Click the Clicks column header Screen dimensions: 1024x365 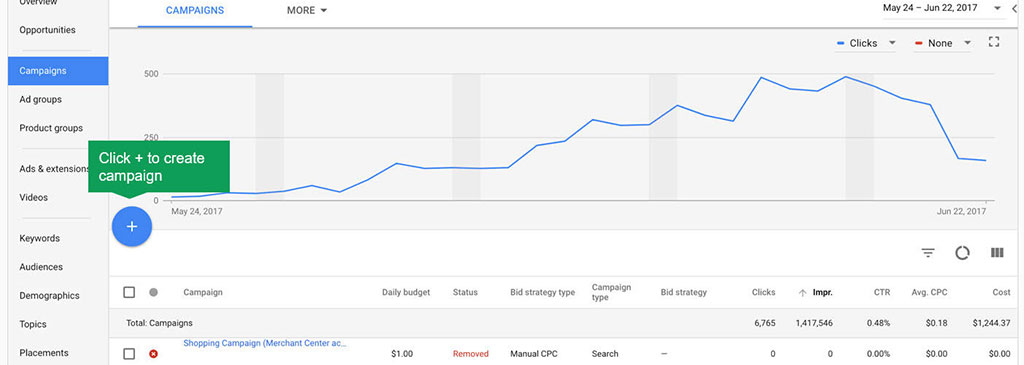click(763, 293)
